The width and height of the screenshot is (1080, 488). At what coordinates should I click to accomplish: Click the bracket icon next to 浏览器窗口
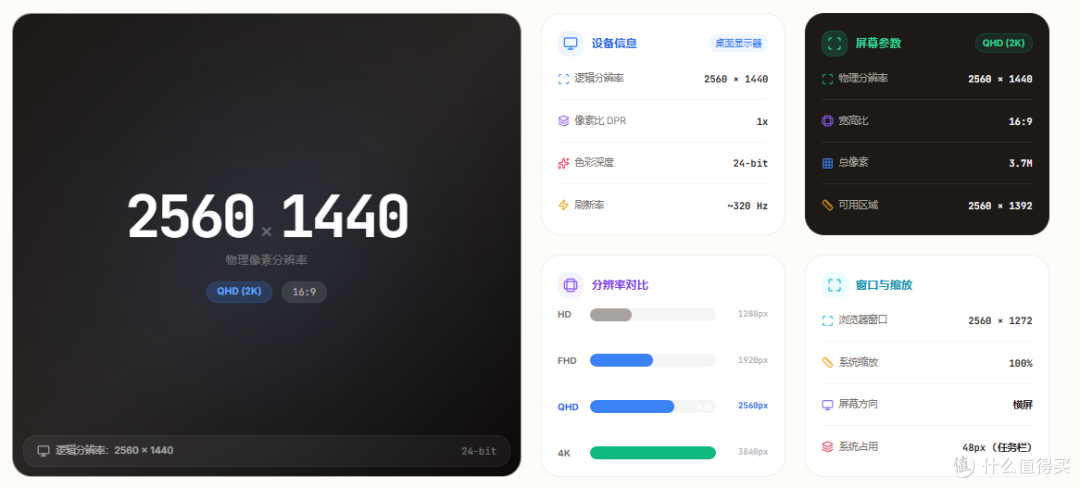pyautogui.click(x=827, y=321)
